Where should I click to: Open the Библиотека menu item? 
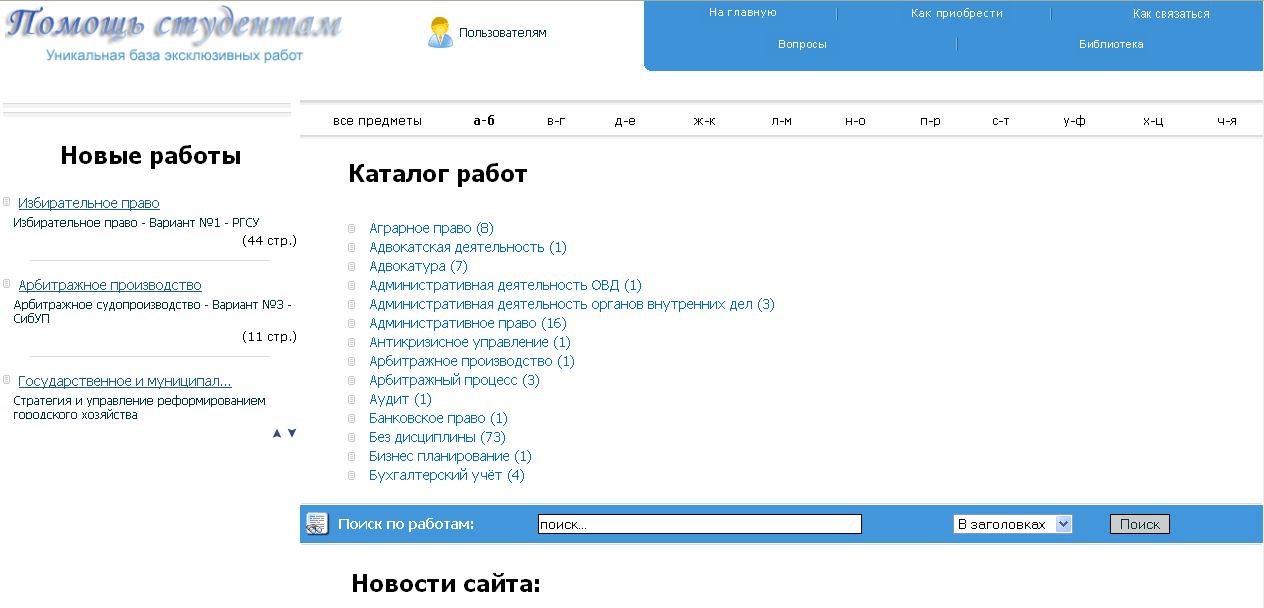(x=1110, y=44)
